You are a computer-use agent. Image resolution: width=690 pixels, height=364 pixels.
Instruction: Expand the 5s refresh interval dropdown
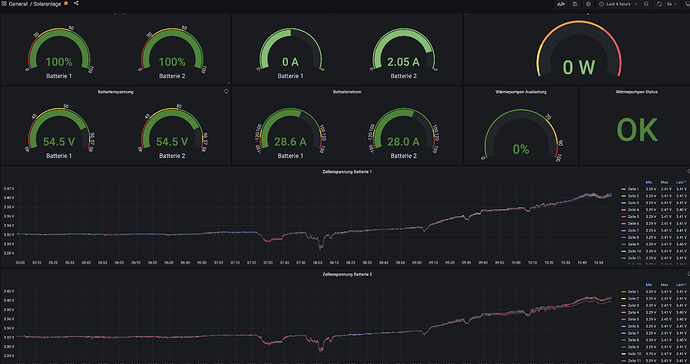671,4
